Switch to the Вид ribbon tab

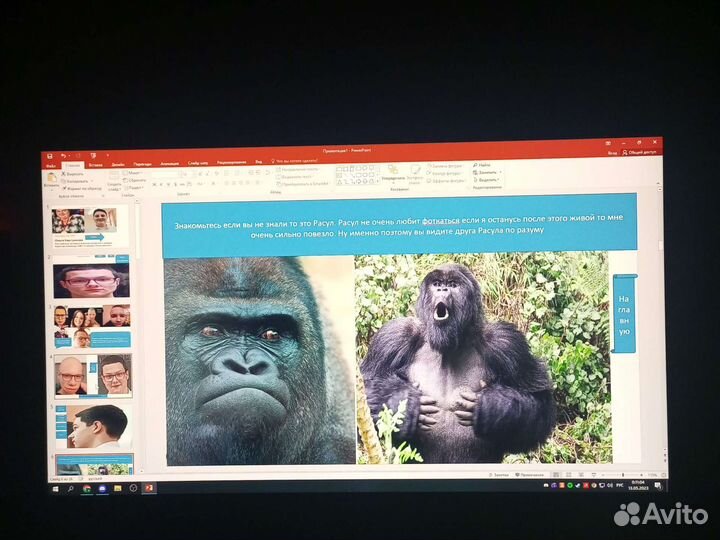(259, 162)
